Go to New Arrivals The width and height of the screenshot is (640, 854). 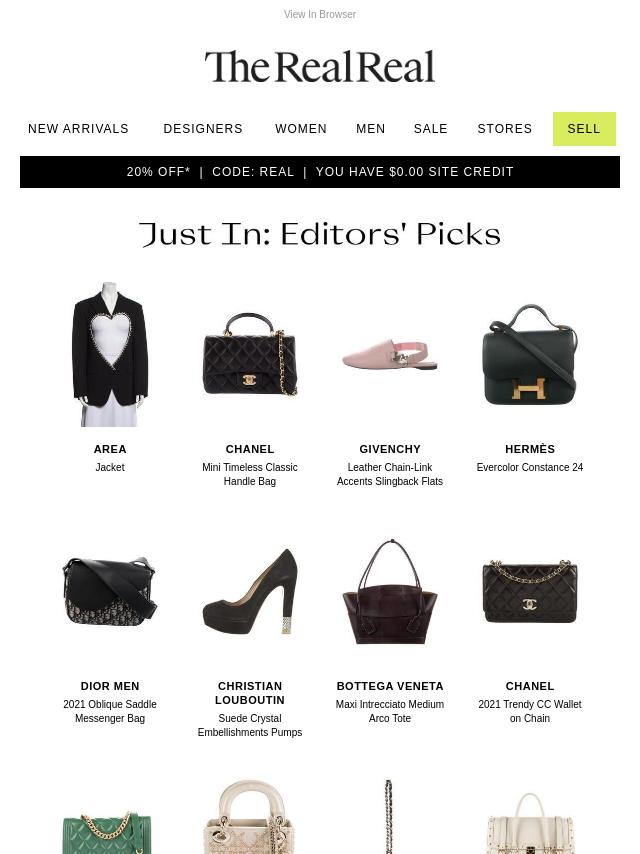tap(78, 129)
